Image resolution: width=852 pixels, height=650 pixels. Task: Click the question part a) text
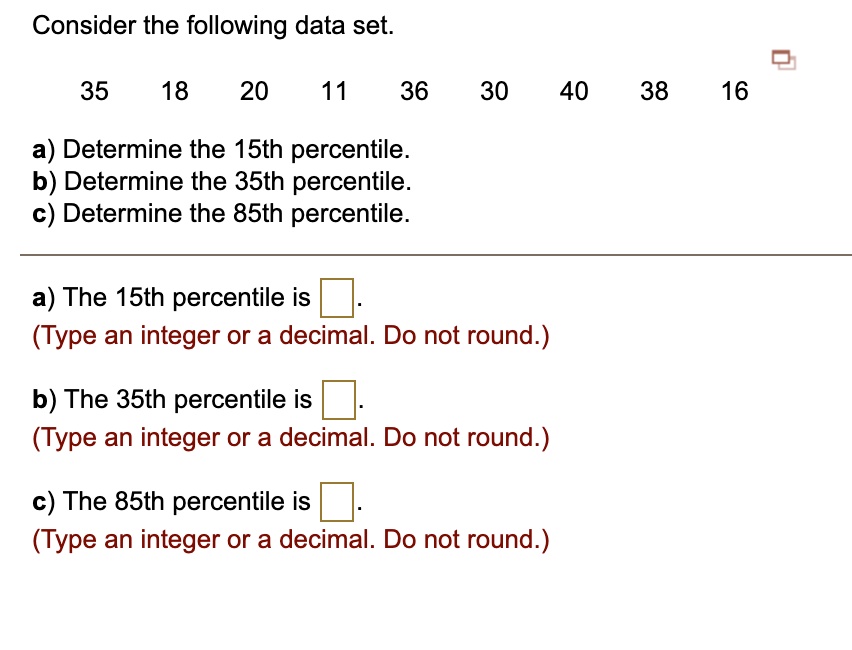[220, 149]
